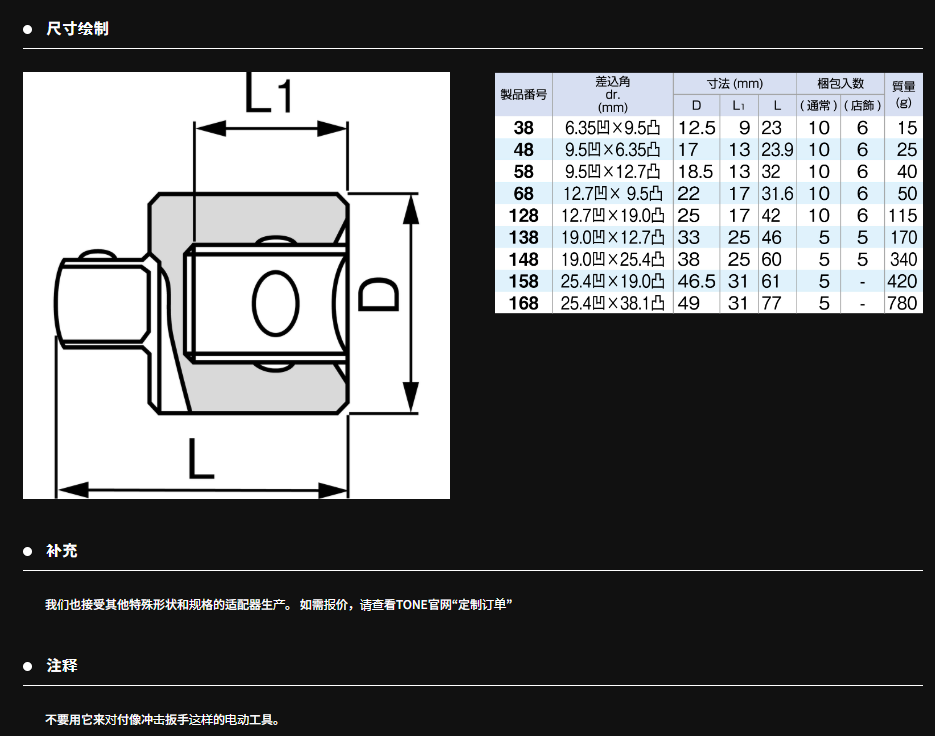Click product number 128 in the table
The height and width of the screenshot is (736, 935).
tap(523, 216)
